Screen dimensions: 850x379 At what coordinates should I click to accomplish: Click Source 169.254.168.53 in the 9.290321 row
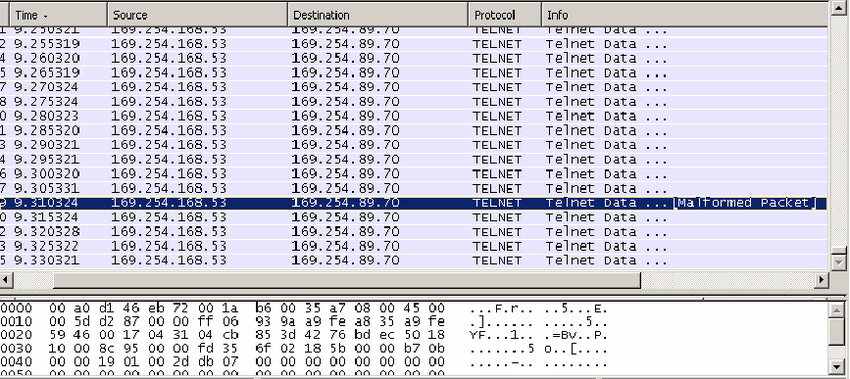tap(169, 145)
